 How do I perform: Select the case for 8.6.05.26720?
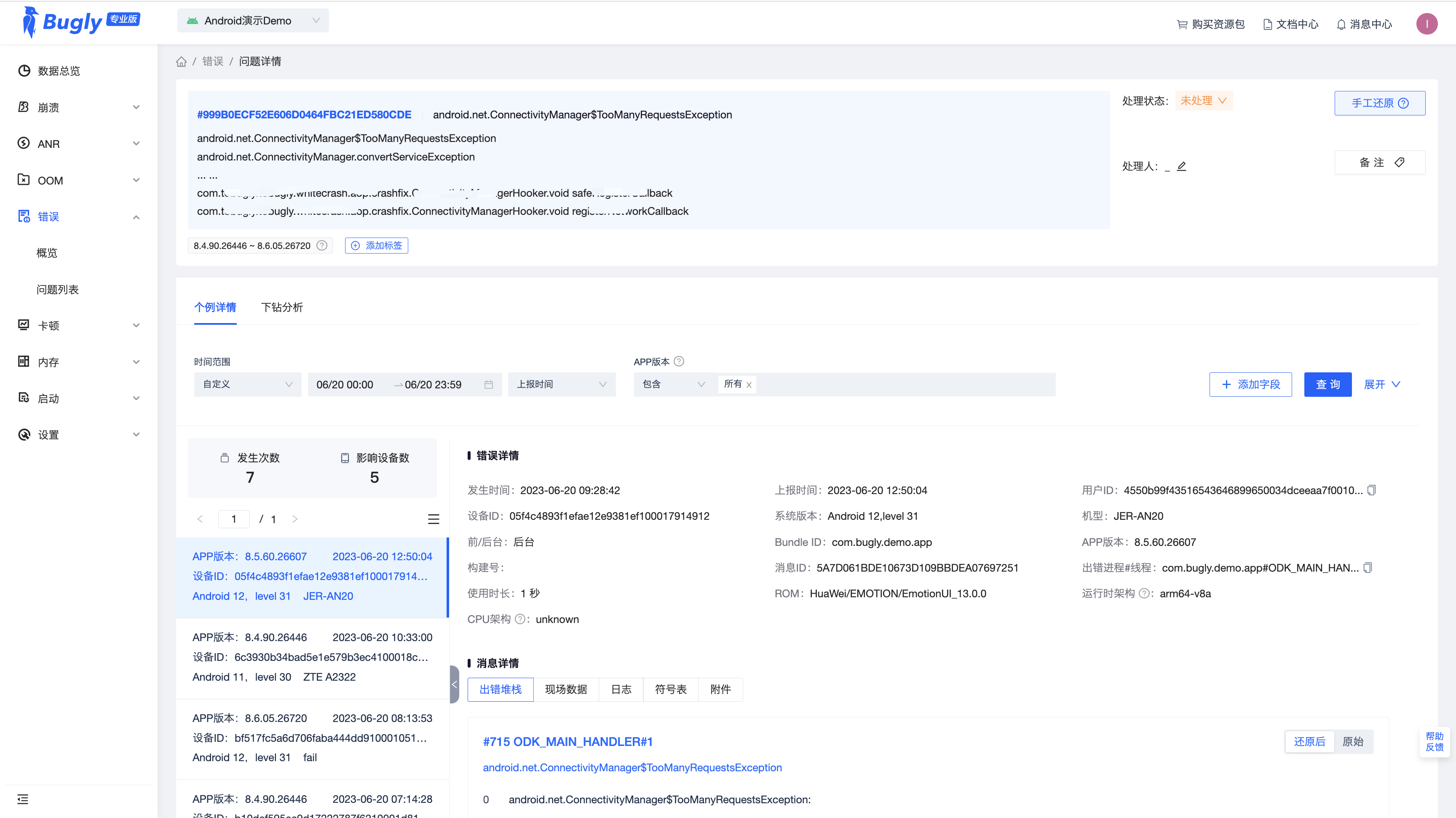313,738
